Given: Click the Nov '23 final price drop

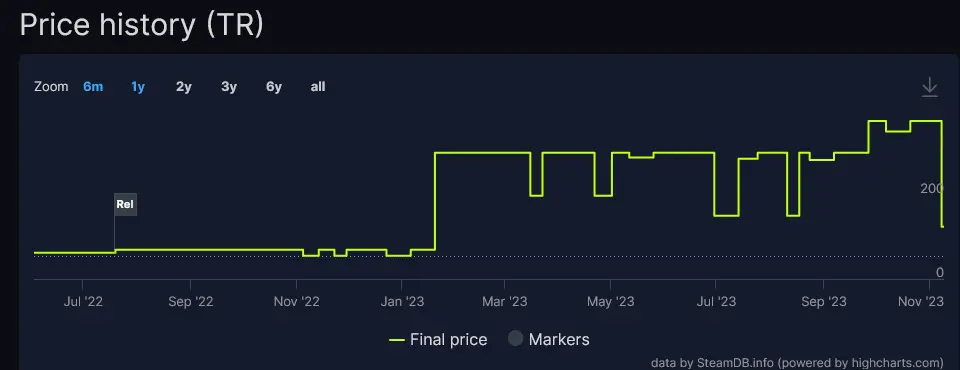Looking at the screenshot, I should (941, 174).
